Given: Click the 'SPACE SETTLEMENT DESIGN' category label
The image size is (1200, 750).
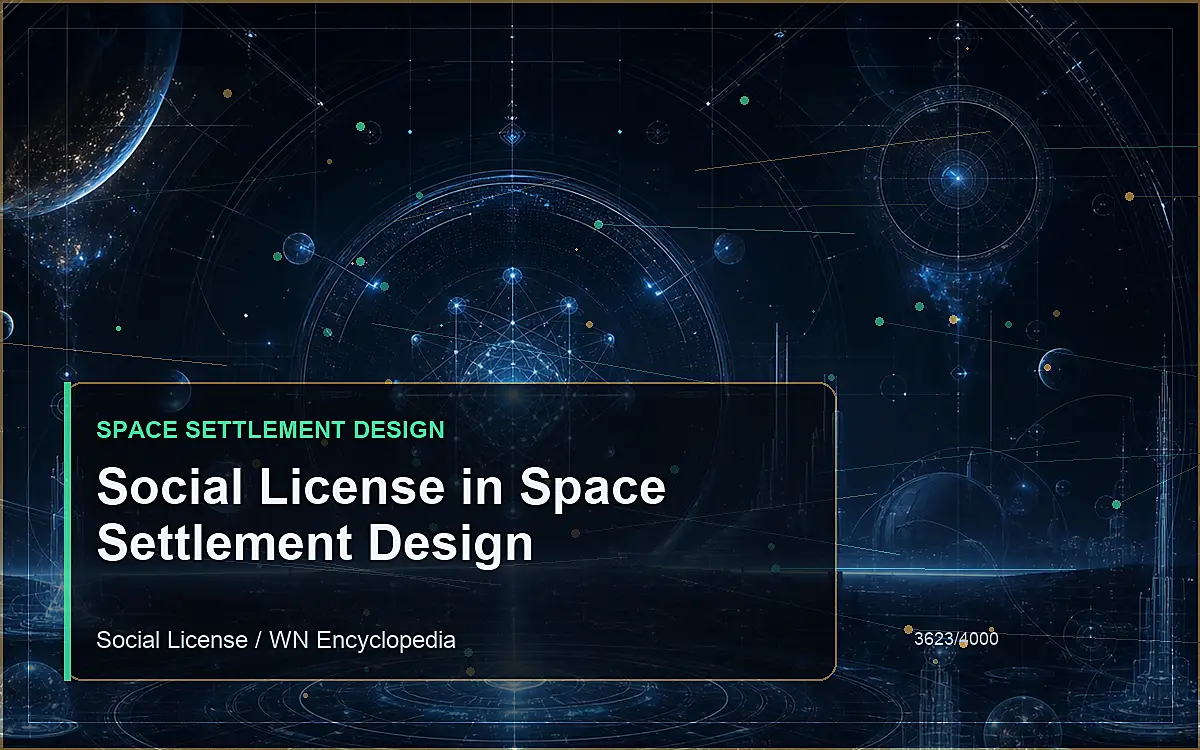Looking at the screenshot, I should coord(270,430).
